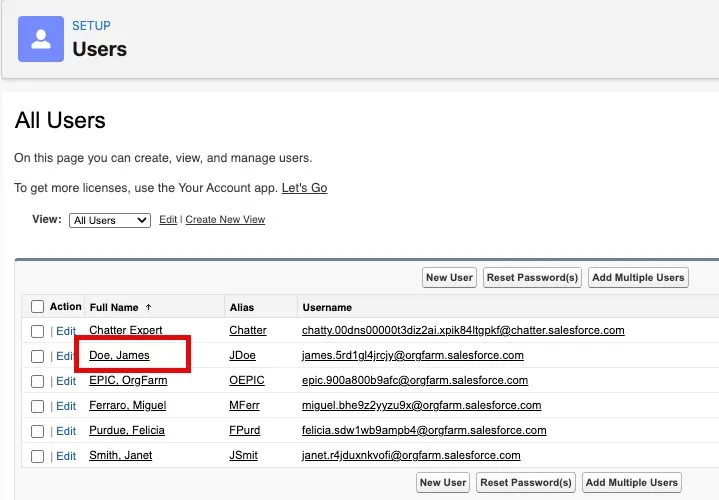Open the Purdue, Felicia user record
Viewport: 719px width, 500px height.
coord(127,430)
